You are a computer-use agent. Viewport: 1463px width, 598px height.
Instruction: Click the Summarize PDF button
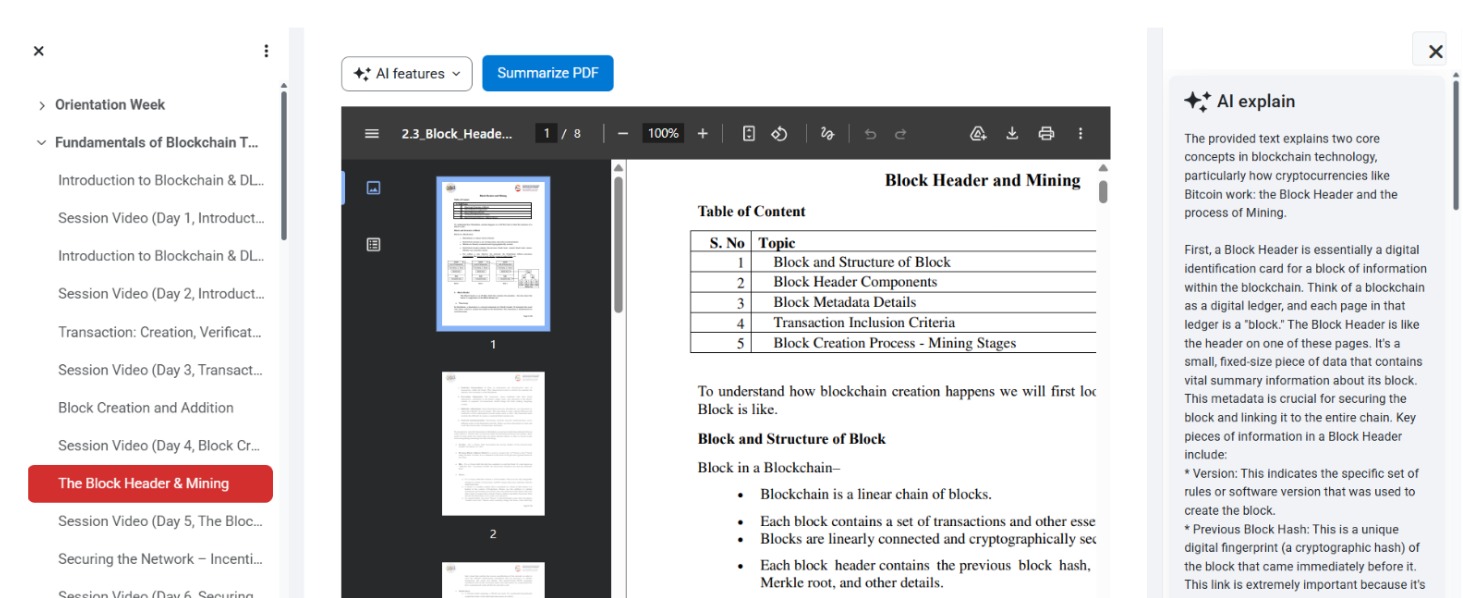coord(548,73)
